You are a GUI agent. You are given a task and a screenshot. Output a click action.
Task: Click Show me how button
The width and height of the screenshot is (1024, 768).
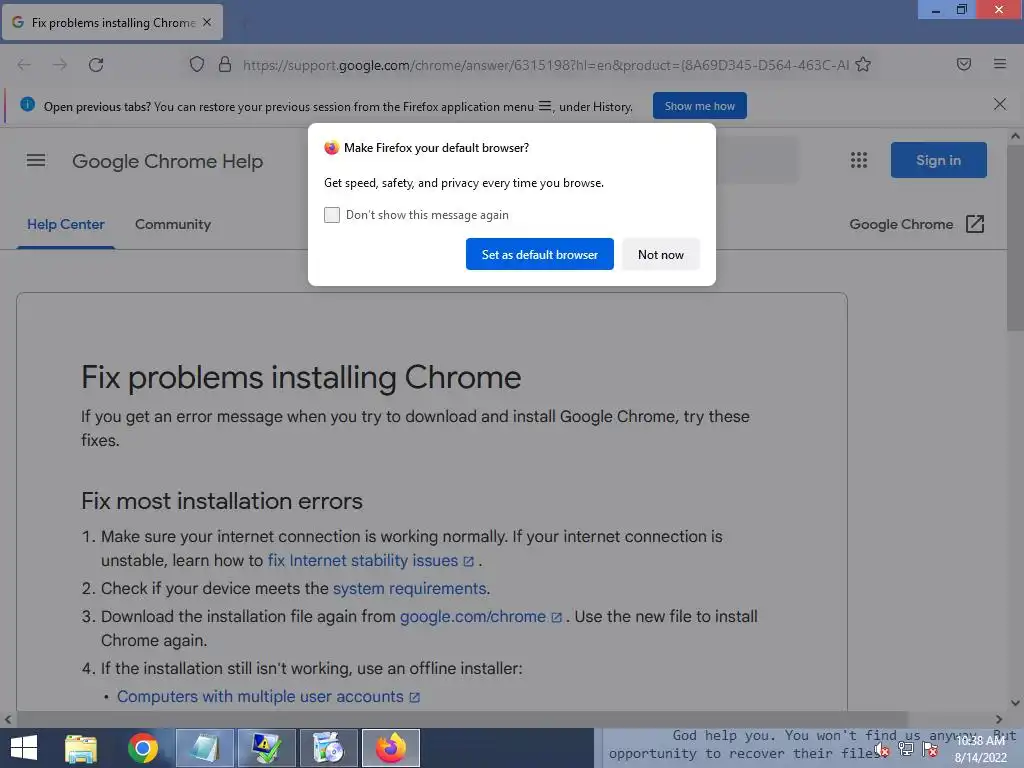click(x=699, y=106)
